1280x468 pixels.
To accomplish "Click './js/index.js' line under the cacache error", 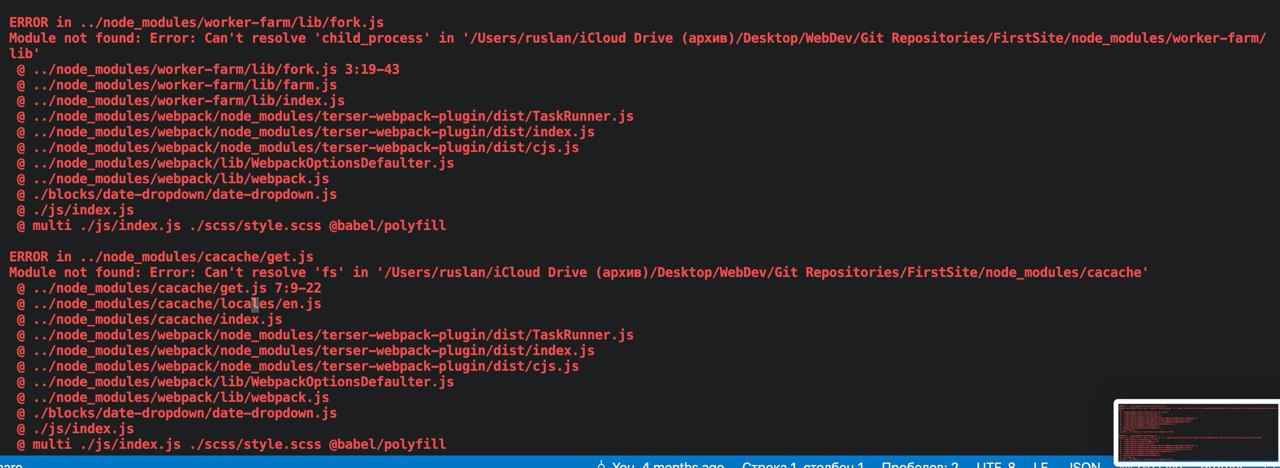I will pyautogui.click(x=75, y=429).
